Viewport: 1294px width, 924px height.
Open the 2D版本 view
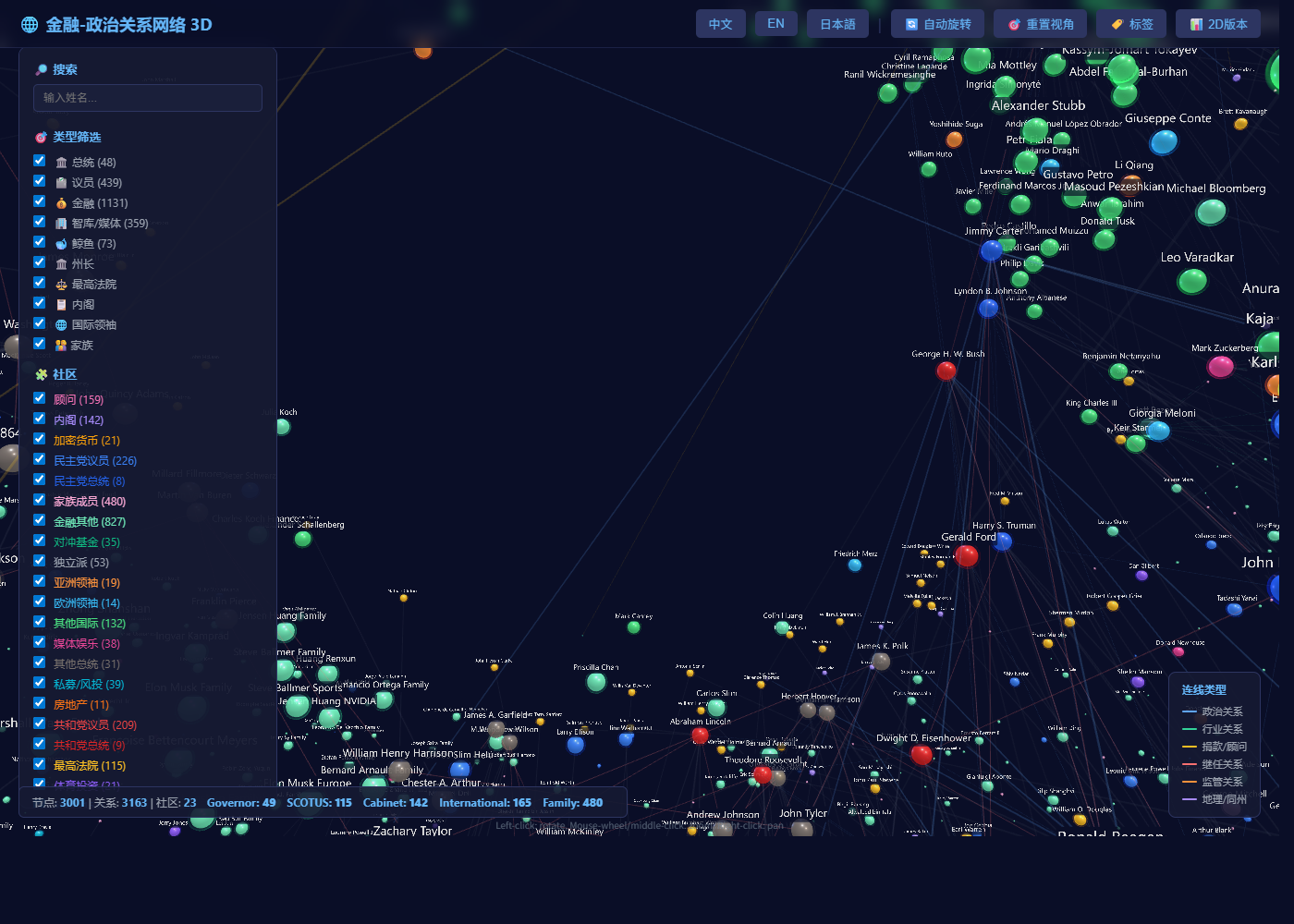1218,24
